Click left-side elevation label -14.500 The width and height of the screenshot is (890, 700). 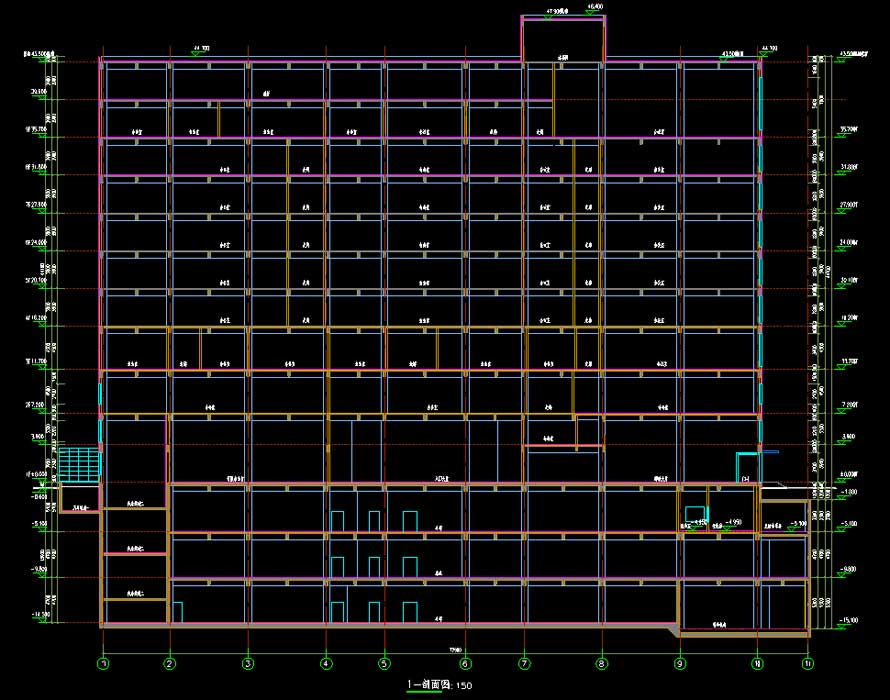(x=41, y=614)
